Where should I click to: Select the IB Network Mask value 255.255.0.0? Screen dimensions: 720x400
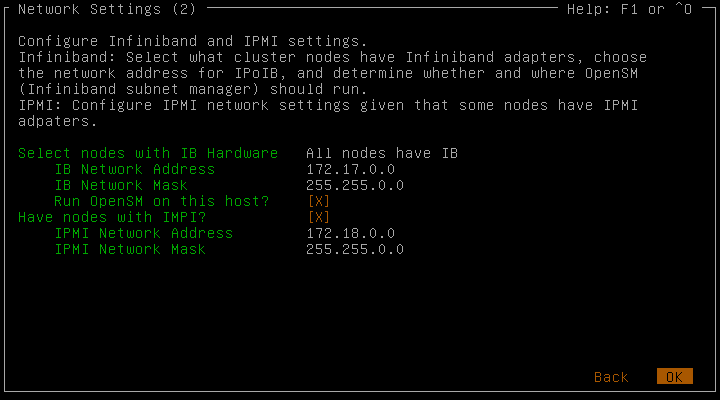pyautogui.click(x=355, y=185)
